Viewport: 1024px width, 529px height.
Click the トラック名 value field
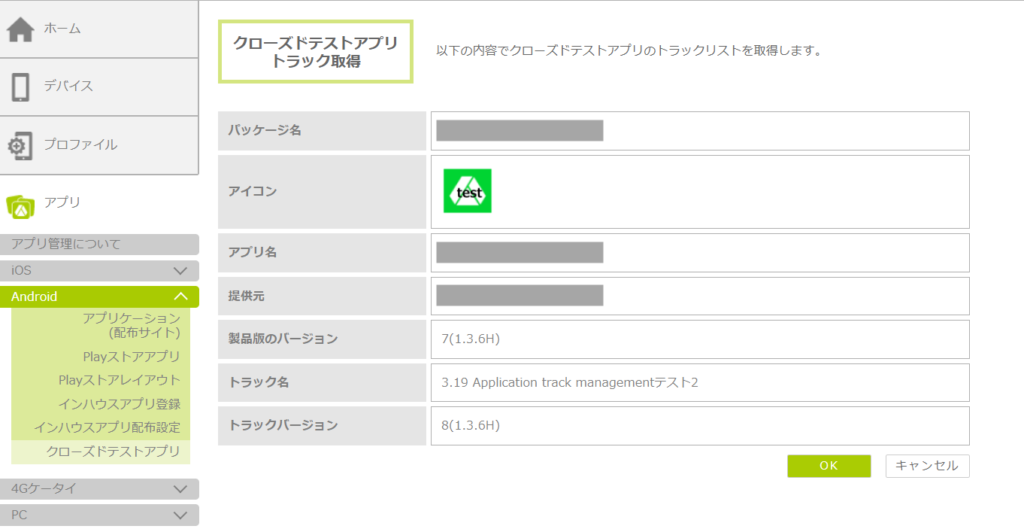tap(700, 383)
